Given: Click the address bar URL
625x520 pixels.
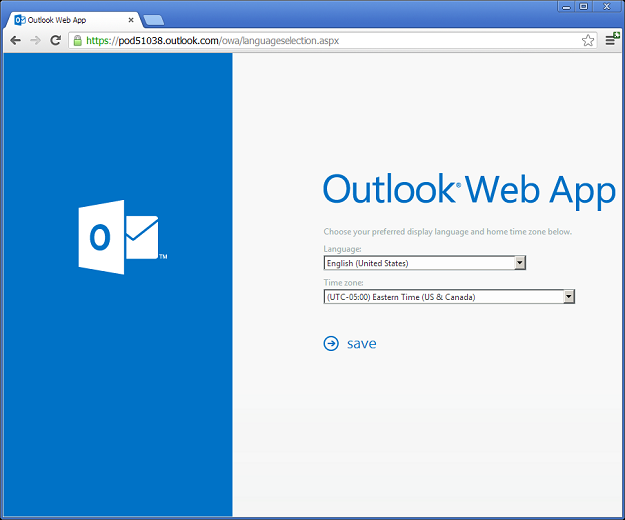Looking at the screenshot, I should 212,41.
